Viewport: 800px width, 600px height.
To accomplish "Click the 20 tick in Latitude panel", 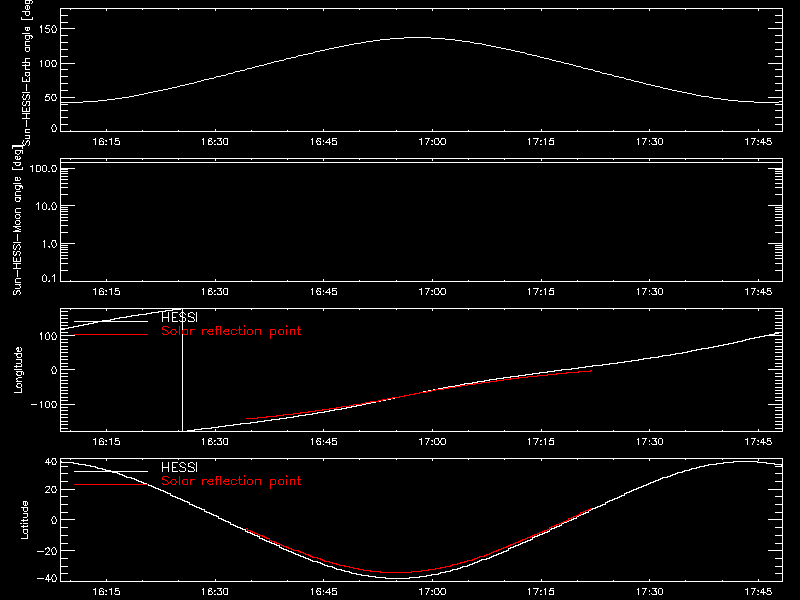I will pyautogui.click(x=51, y=489).
